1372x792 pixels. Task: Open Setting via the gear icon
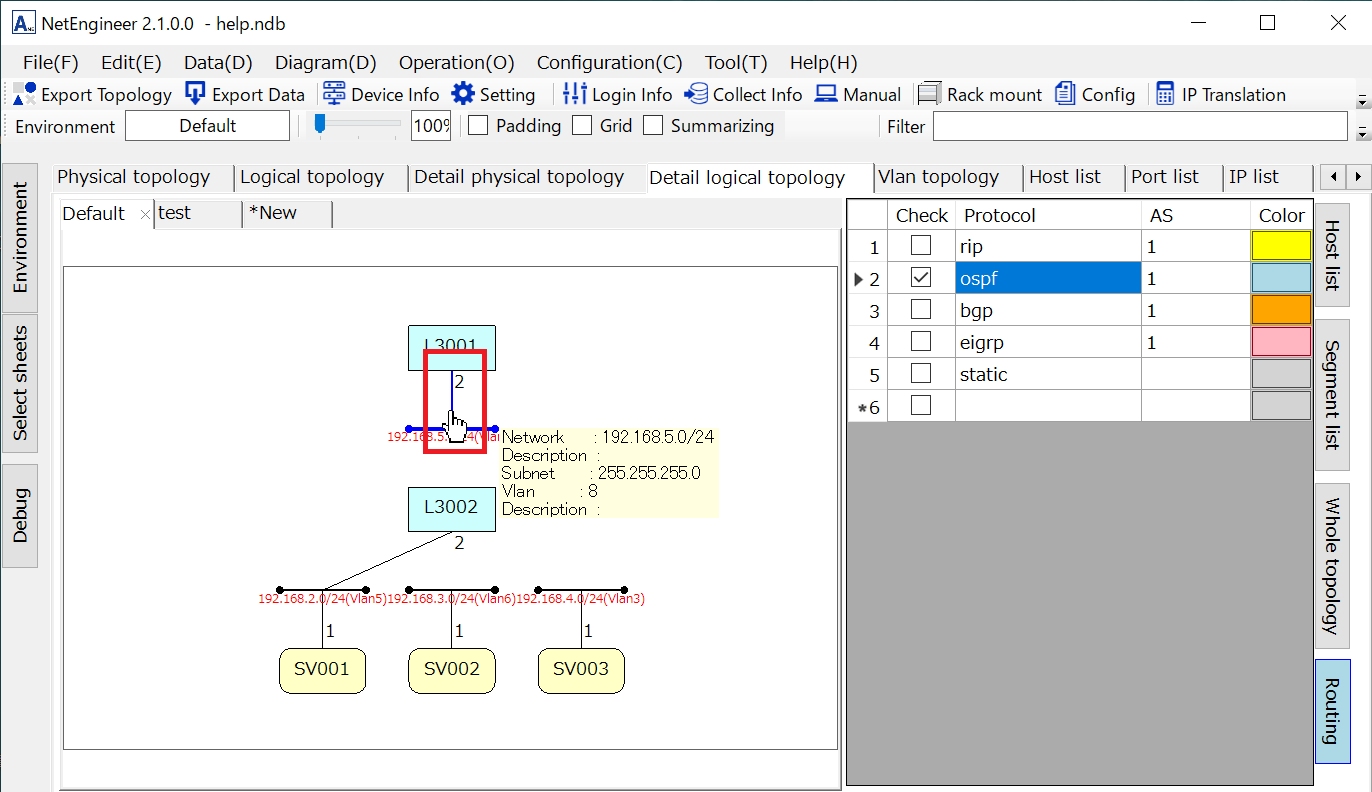coord(463,94)
